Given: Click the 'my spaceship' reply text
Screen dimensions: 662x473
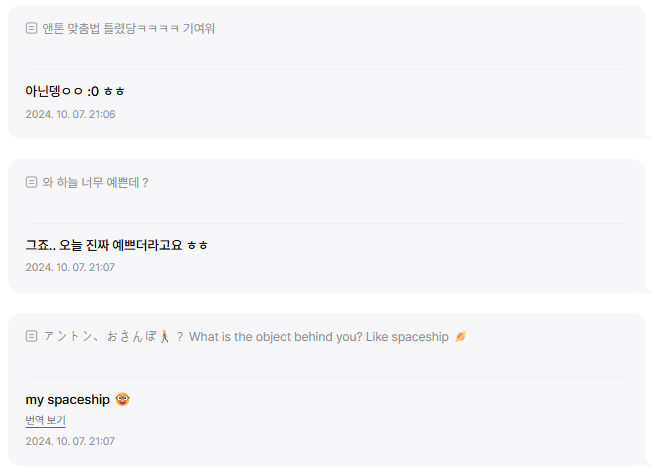Looking at the screenshot, I should click(x=68, y=399).
